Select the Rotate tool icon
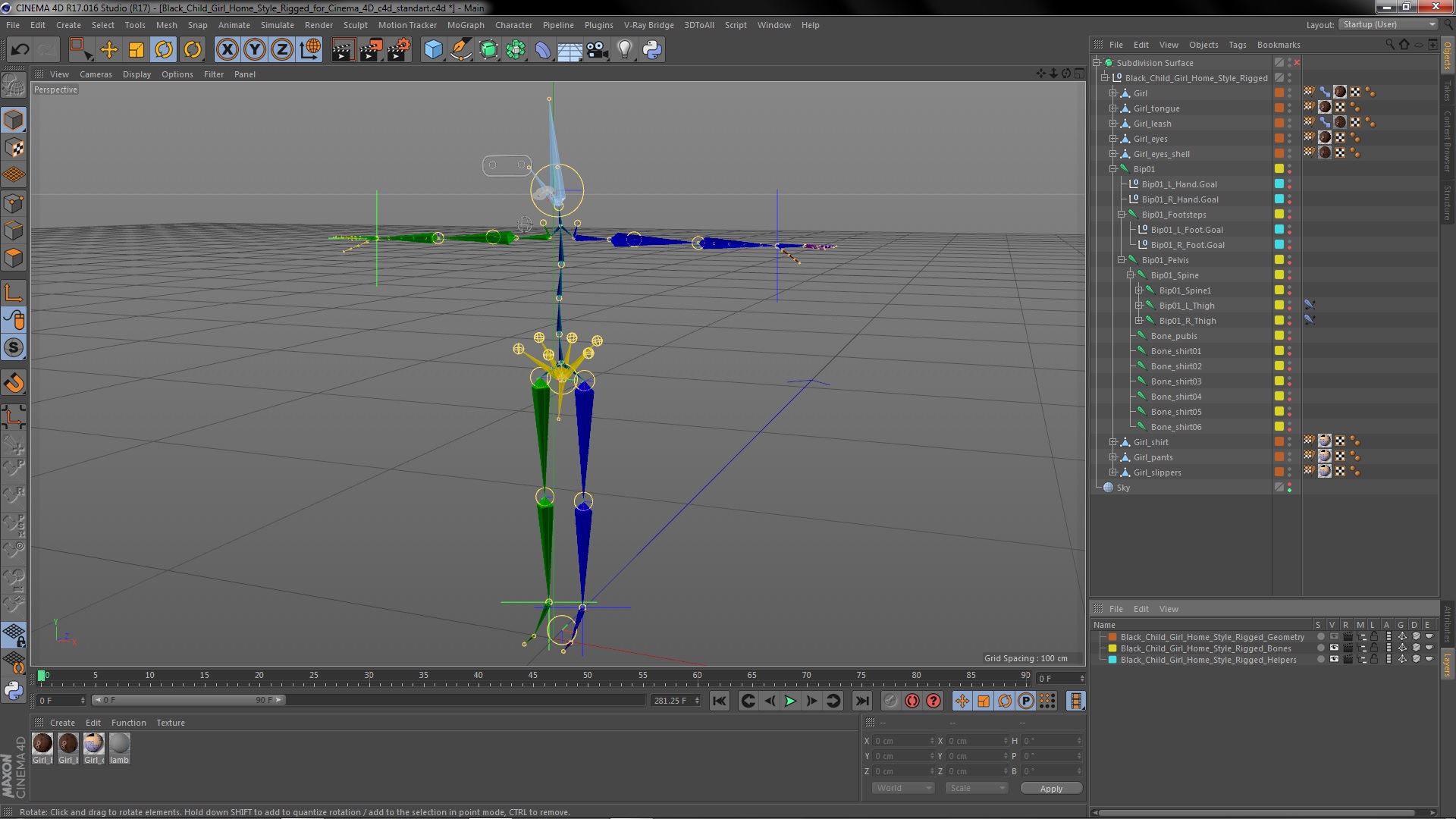Screen dimensions: 1456x819 164,50
